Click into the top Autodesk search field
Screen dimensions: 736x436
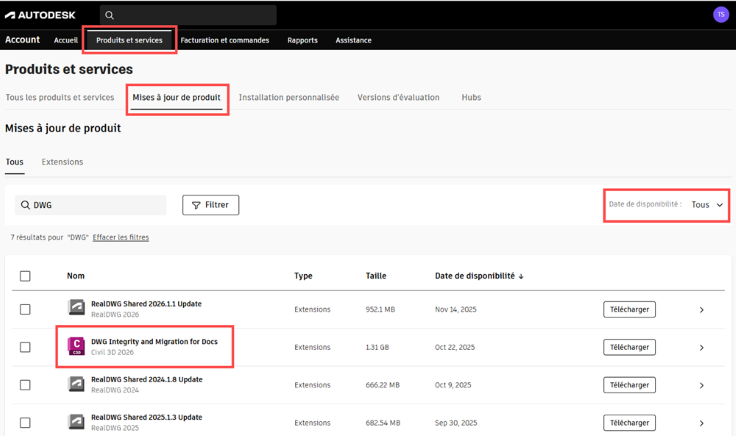(188, 15)
